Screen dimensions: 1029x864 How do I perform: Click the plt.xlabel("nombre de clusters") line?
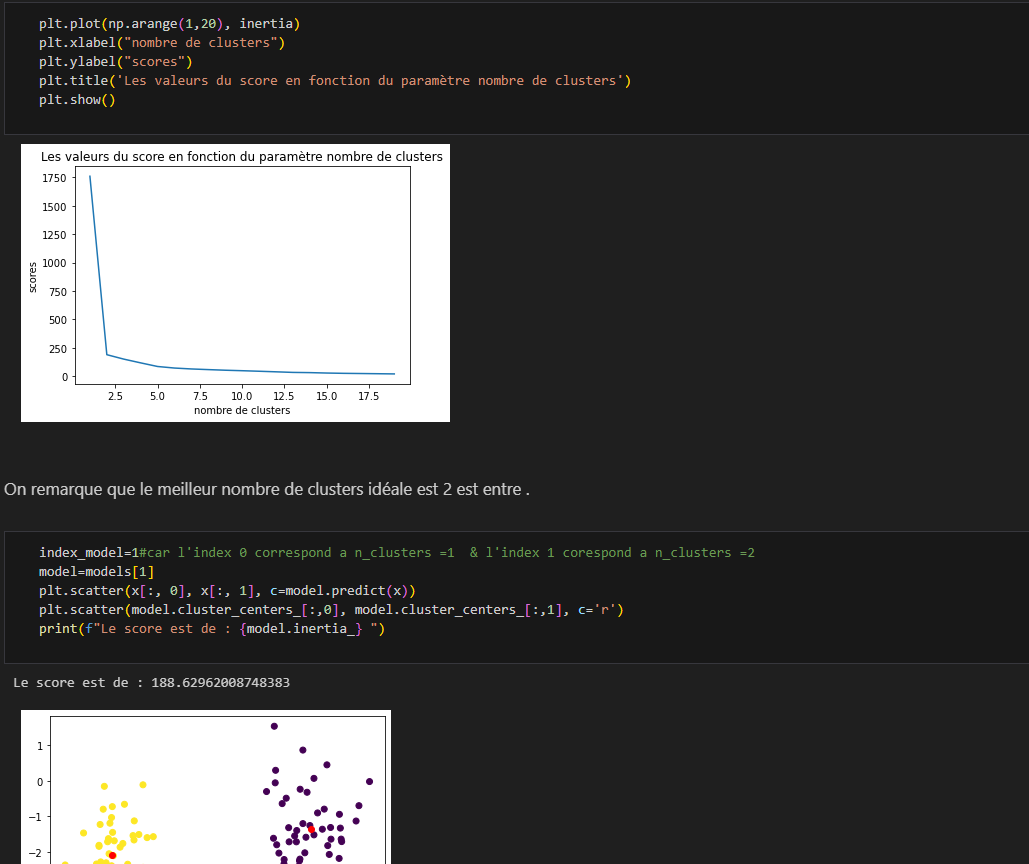point(162,42)
